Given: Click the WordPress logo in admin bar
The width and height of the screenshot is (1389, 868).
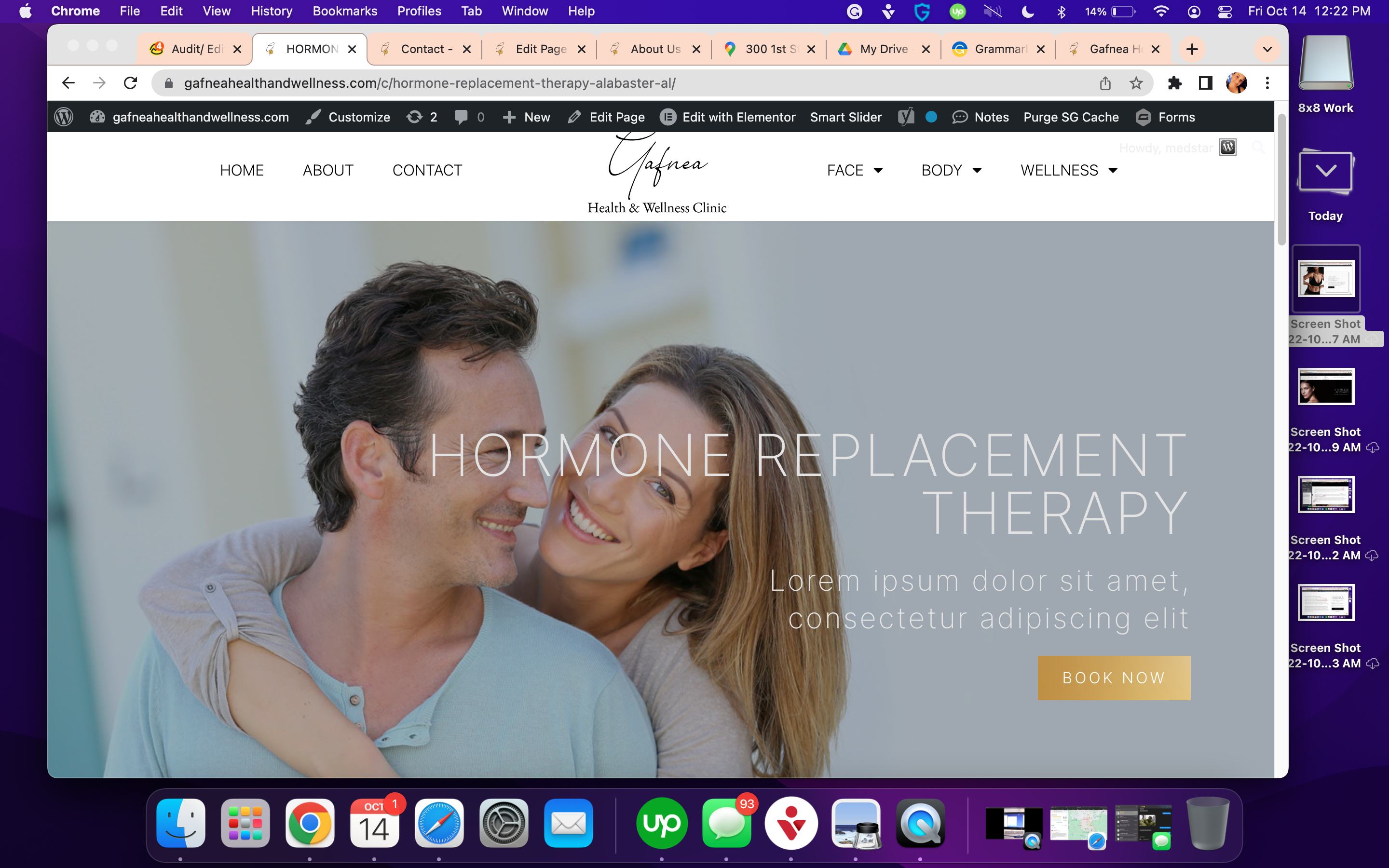Looking at the screenshot, I should (x=64, y=117).
